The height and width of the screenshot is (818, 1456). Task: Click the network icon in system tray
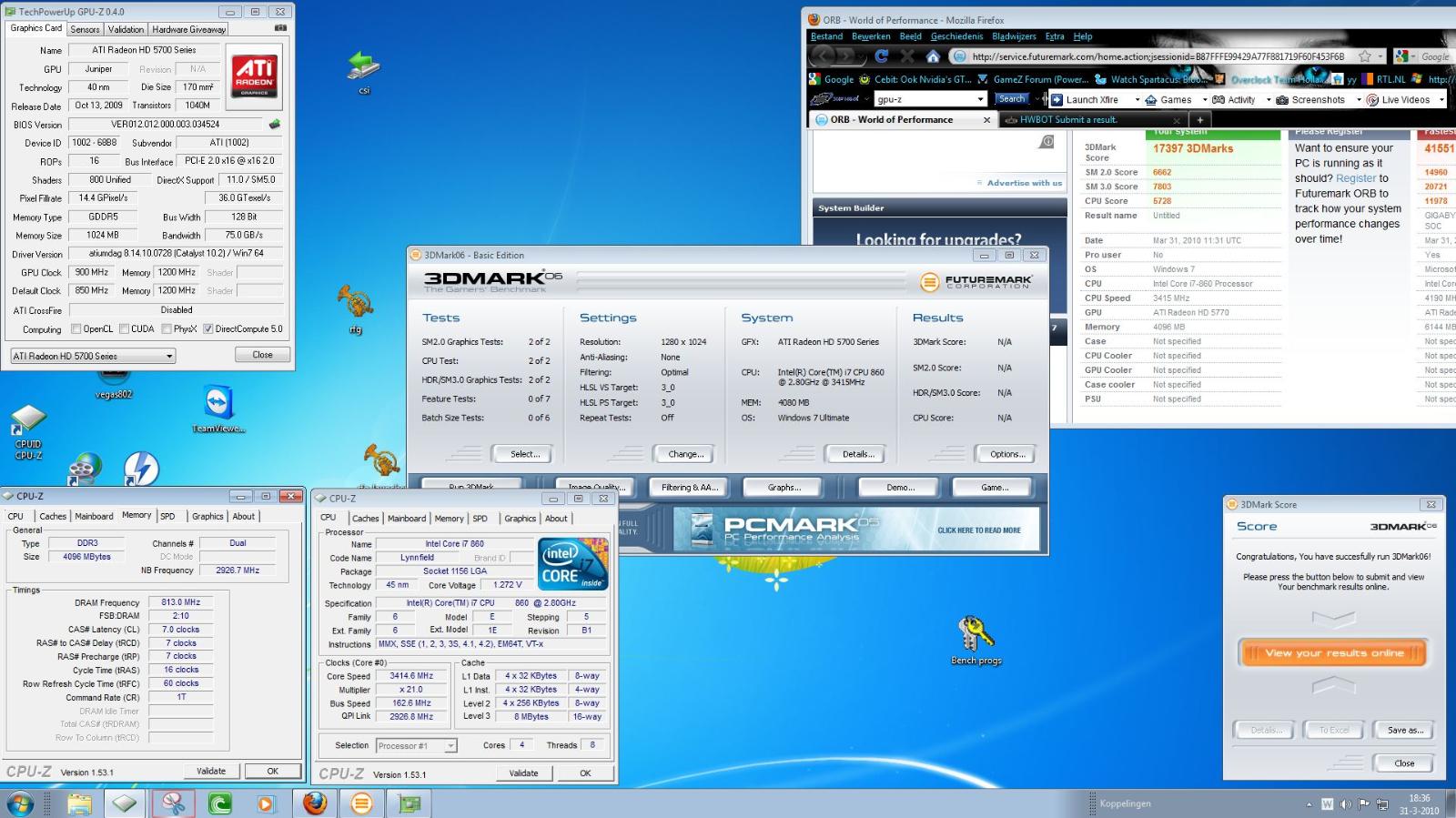pyautogui.click(x=1382, y=804)
